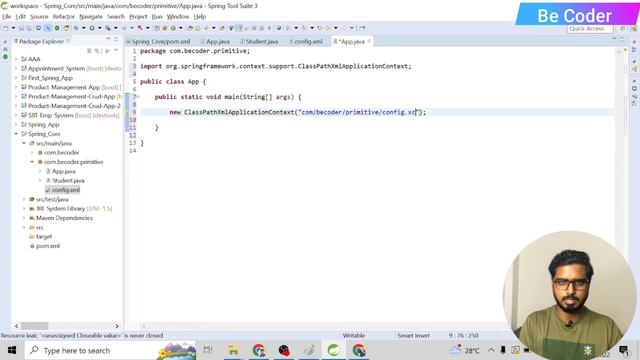Click the green Run toolbar button
The height and width of the screenshot is (360, 640).
tap(92, 28)
